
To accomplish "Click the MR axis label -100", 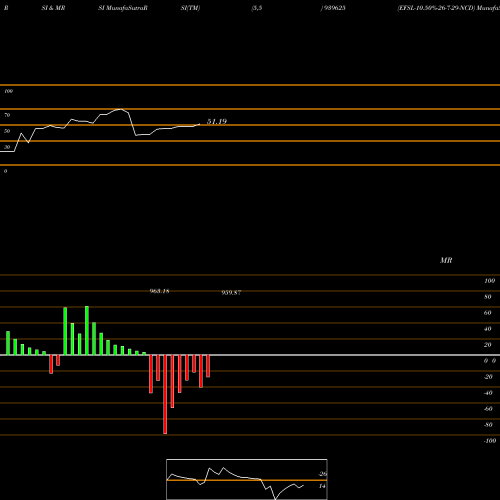I will [490, 441].
